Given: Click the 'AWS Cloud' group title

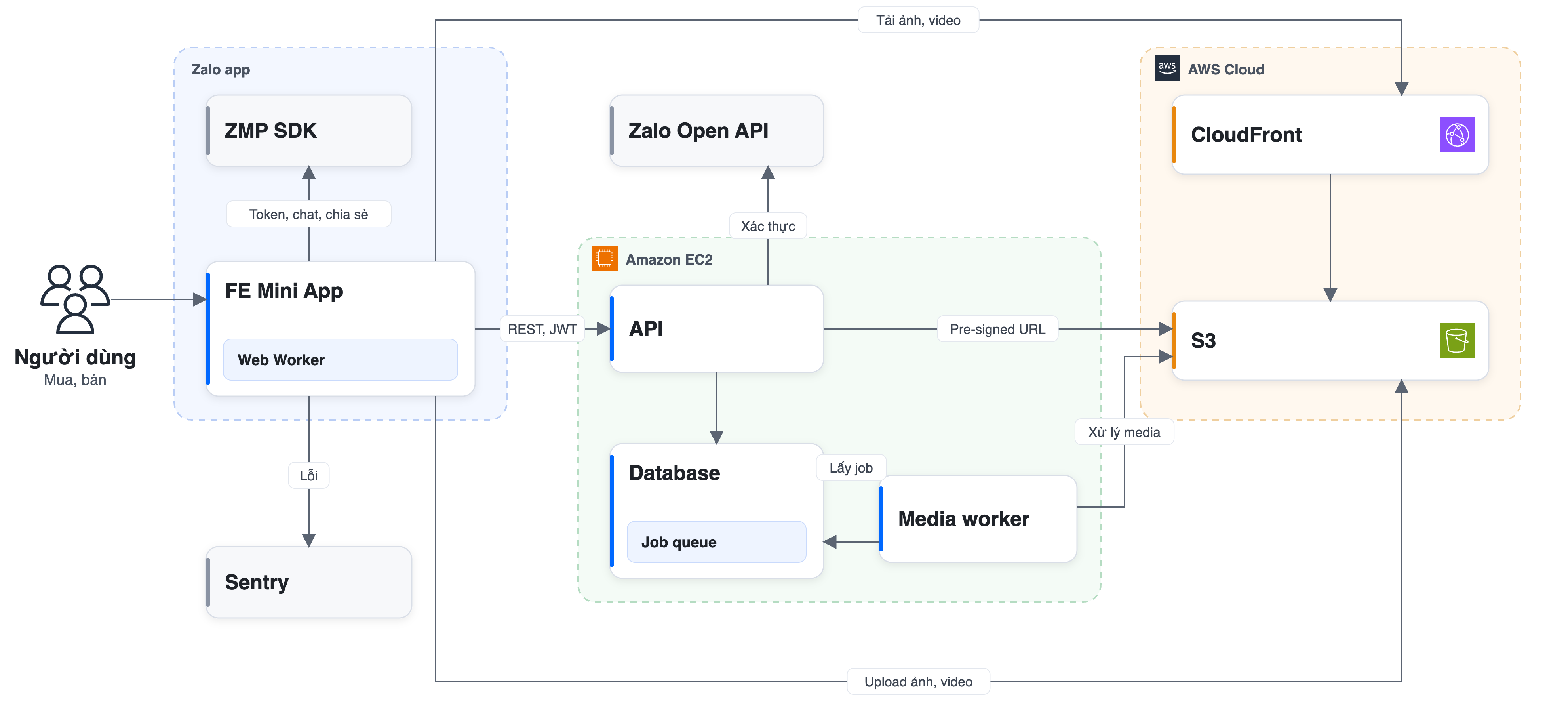Looking at the screenshot, I should click(x=1226, y=69).
